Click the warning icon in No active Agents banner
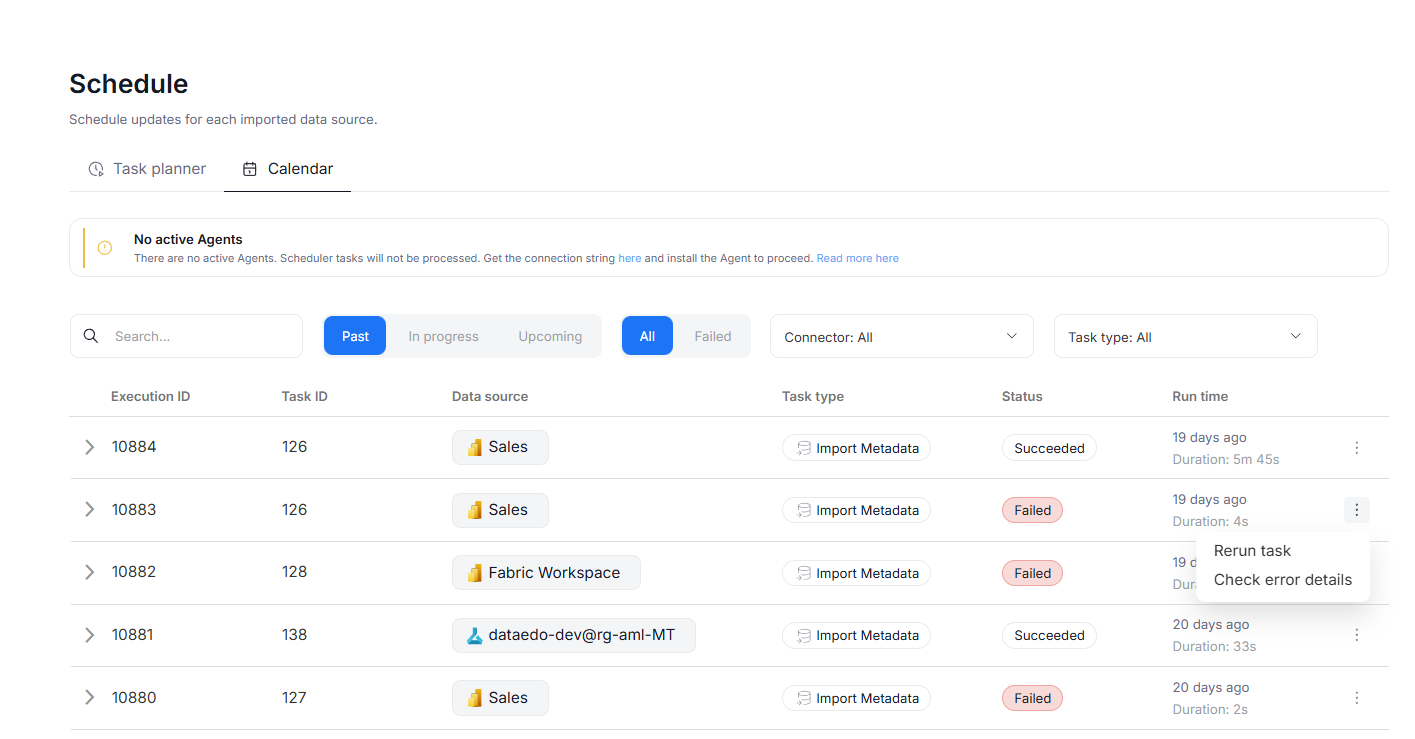Screen dimensions: 1415x739 click(x=105, y=248)
